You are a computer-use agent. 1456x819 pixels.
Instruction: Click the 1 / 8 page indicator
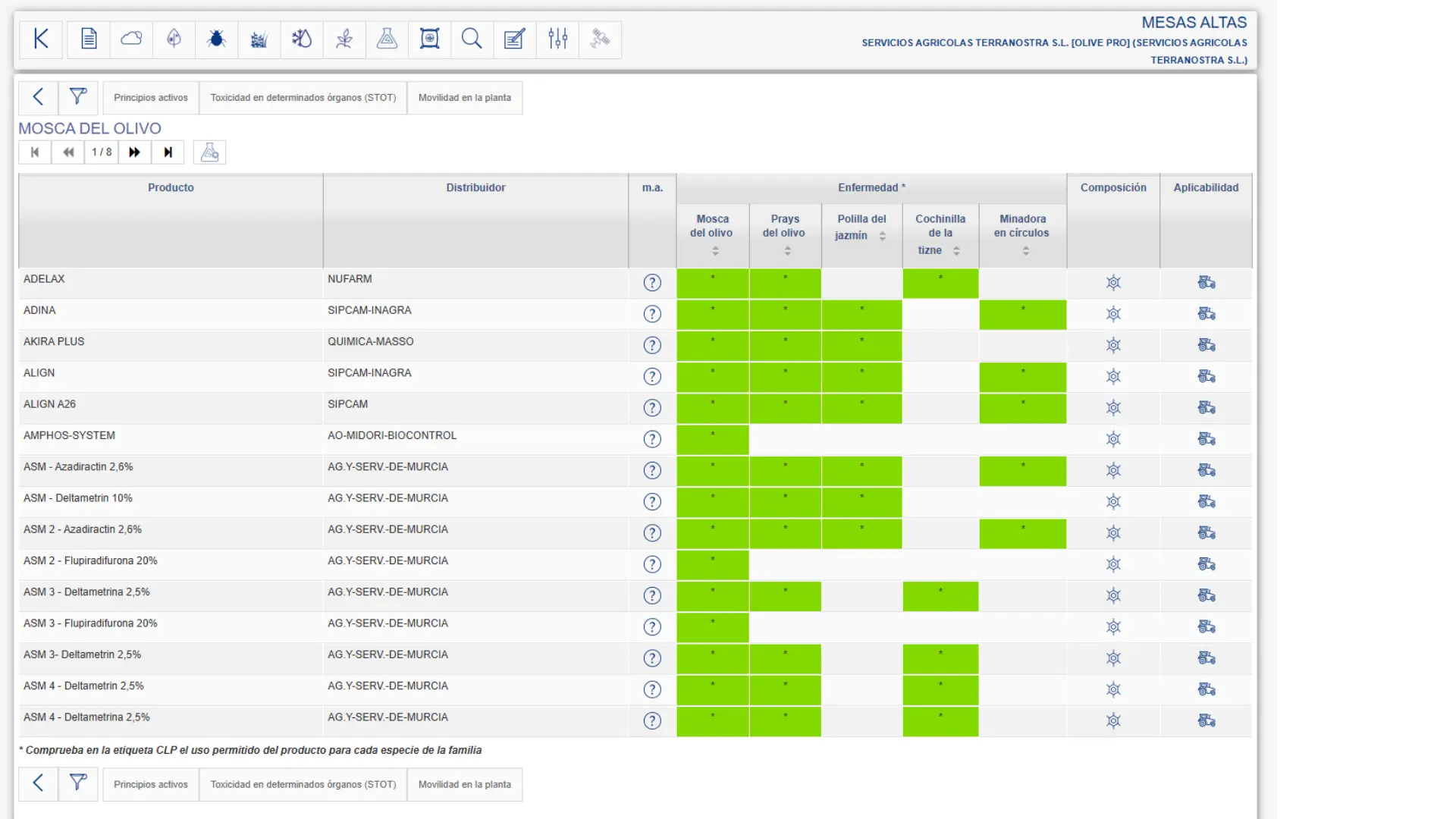tap(102, 152)
